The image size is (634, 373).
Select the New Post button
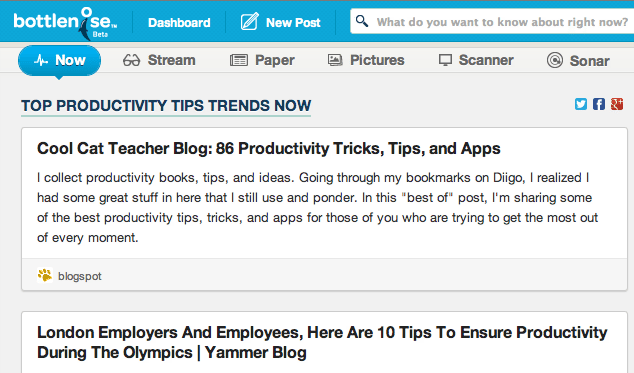(x=281, y=22)
